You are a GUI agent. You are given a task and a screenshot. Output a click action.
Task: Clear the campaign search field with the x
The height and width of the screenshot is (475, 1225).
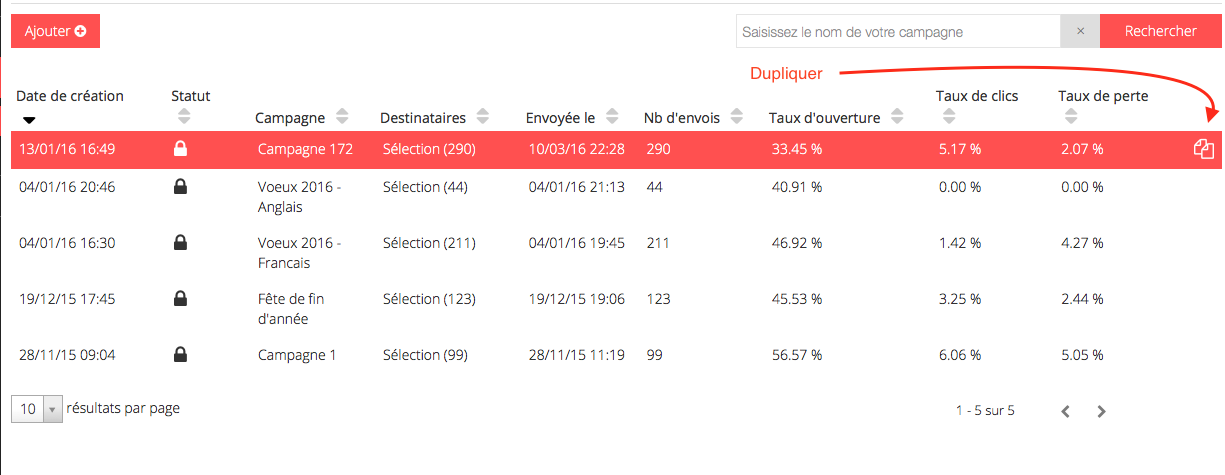click(x=1080, y=31)
